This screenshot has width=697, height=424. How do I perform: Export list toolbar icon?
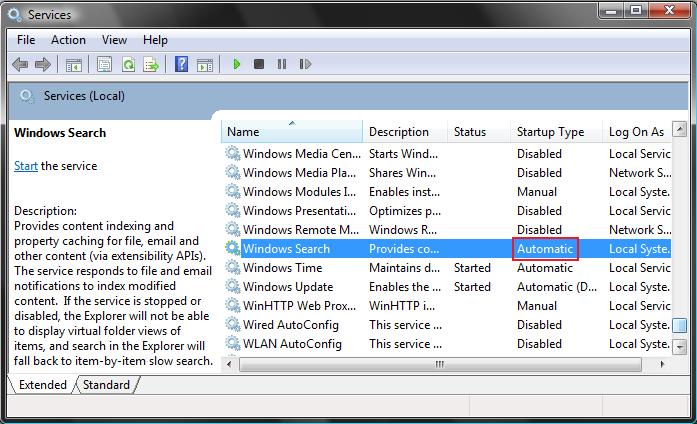[151, 64]
